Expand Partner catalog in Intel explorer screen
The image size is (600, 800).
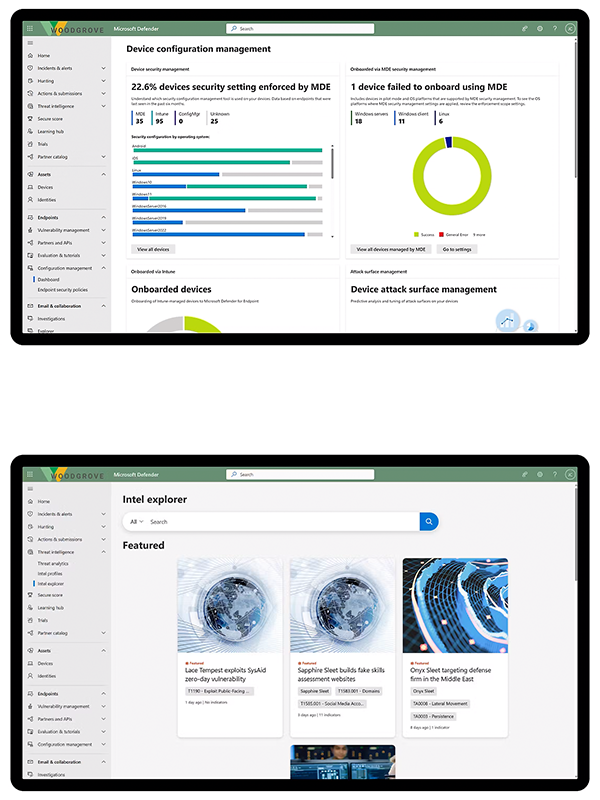[104, 633]
